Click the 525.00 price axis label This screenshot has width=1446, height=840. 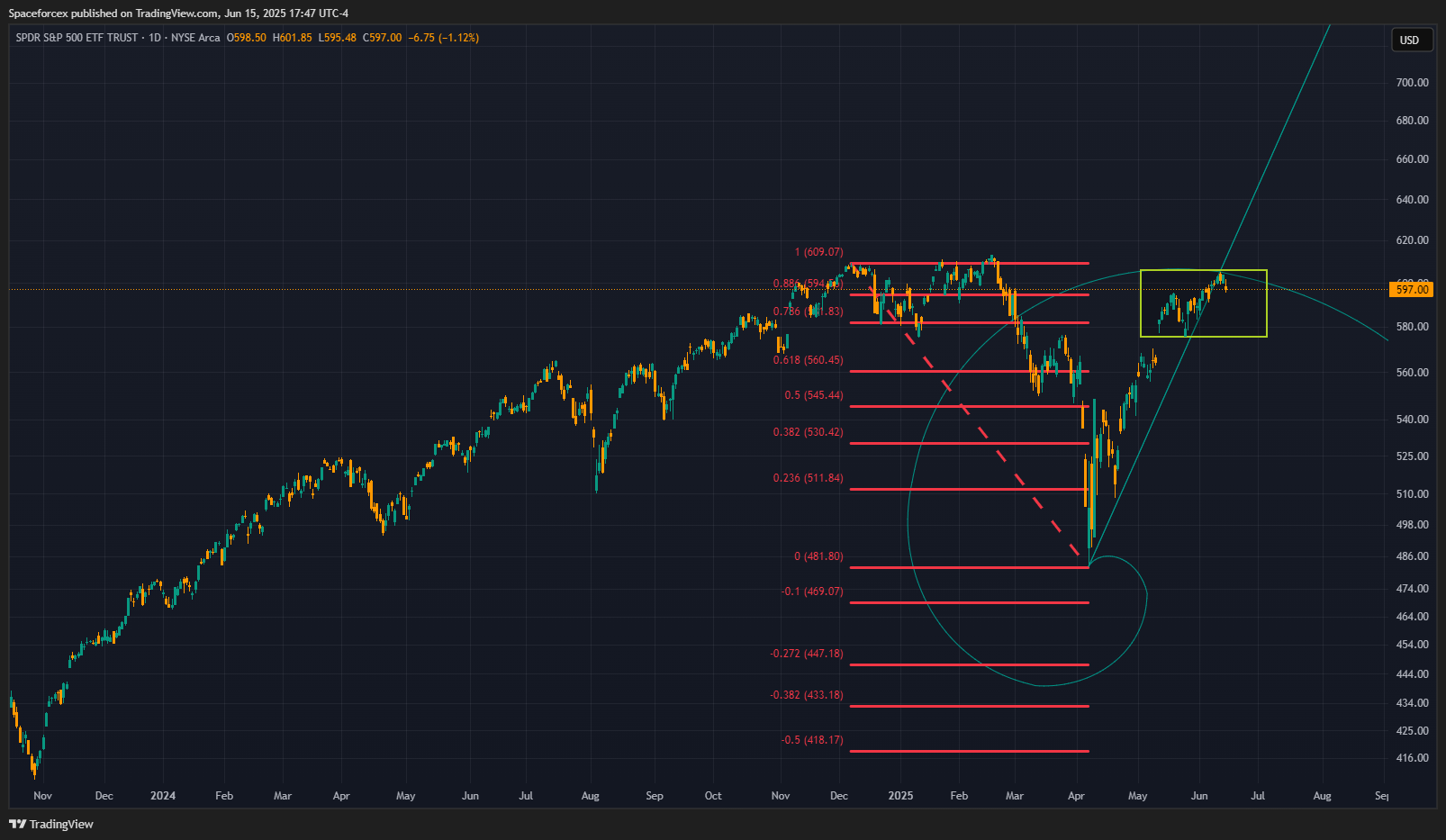click(x=1412, y=456)
